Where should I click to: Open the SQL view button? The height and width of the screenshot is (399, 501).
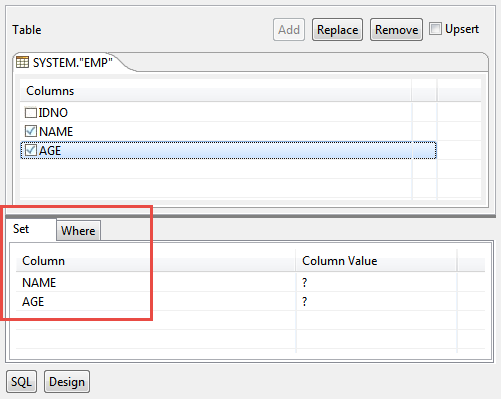tap(21, 381)
